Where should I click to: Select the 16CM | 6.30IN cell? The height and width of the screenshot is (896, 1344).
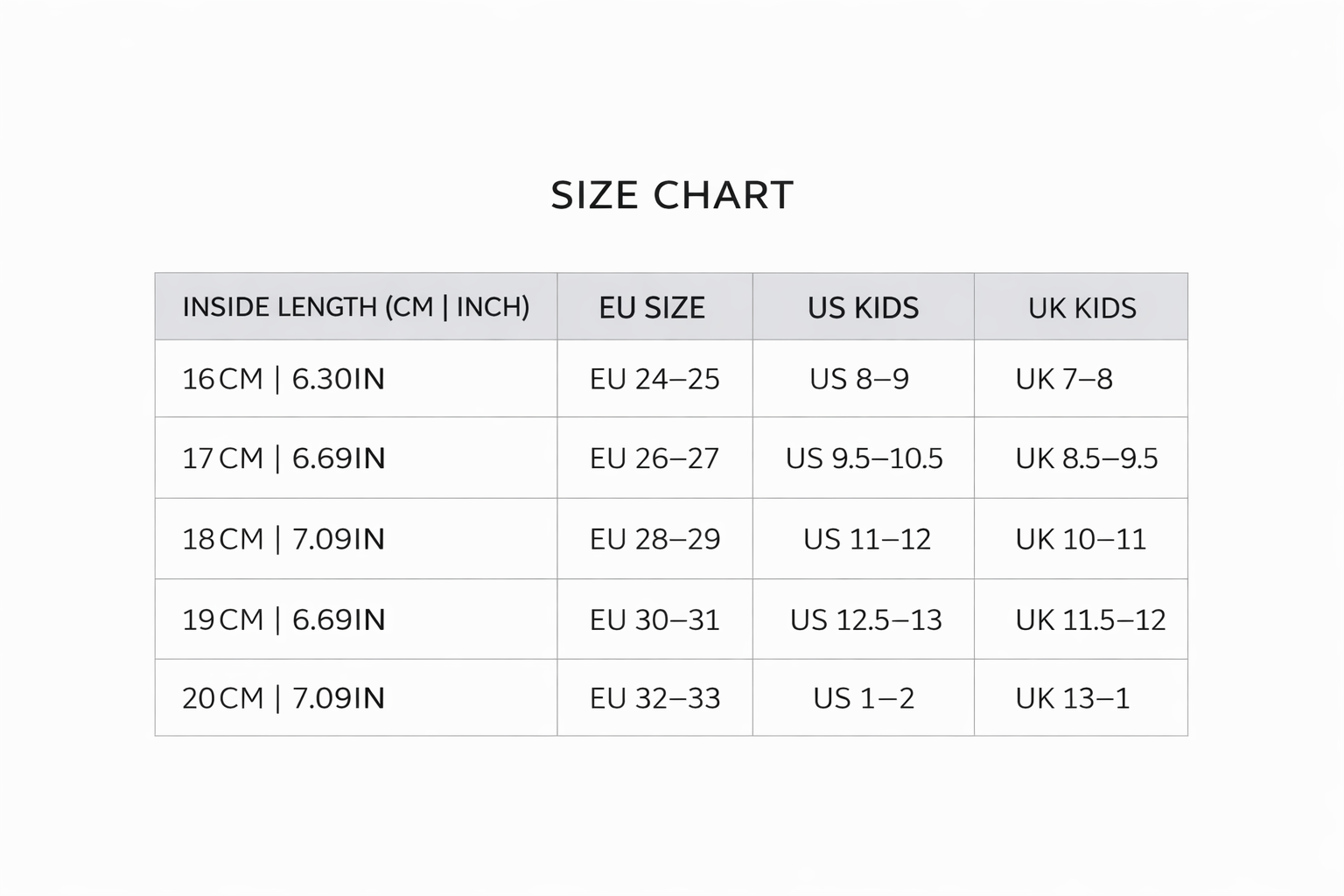click(x=283, y=379)
